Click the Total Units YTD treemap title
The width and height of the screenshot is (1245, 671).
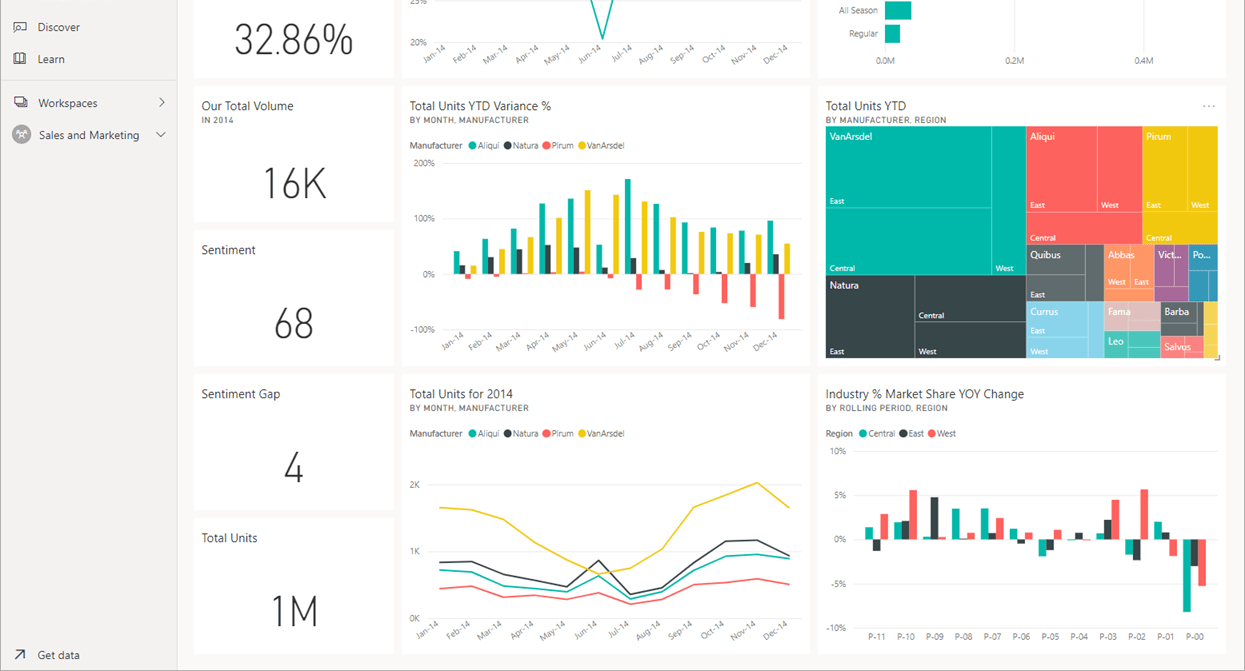pos(865,106)
